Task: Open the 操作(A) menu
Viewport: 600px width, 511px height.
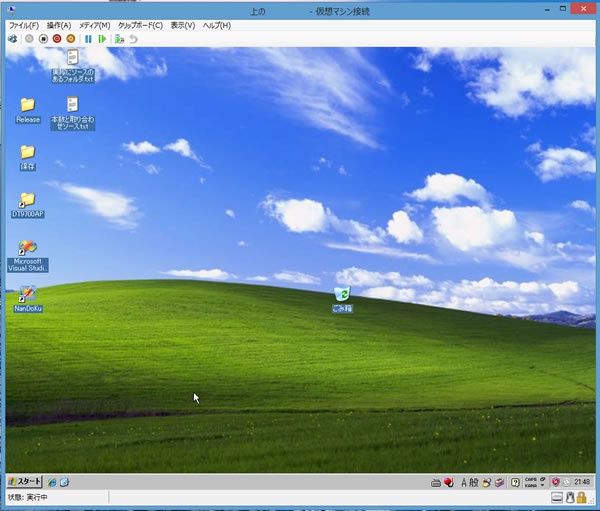Action: click(59, 26)
